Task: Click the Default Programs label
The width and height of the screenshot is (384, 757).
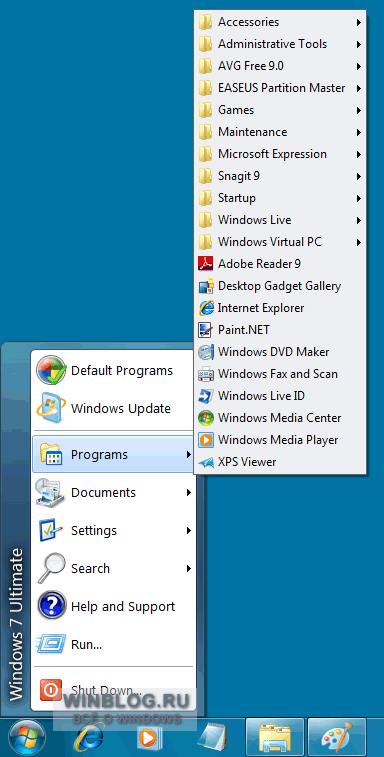Action: coord(122,371)
